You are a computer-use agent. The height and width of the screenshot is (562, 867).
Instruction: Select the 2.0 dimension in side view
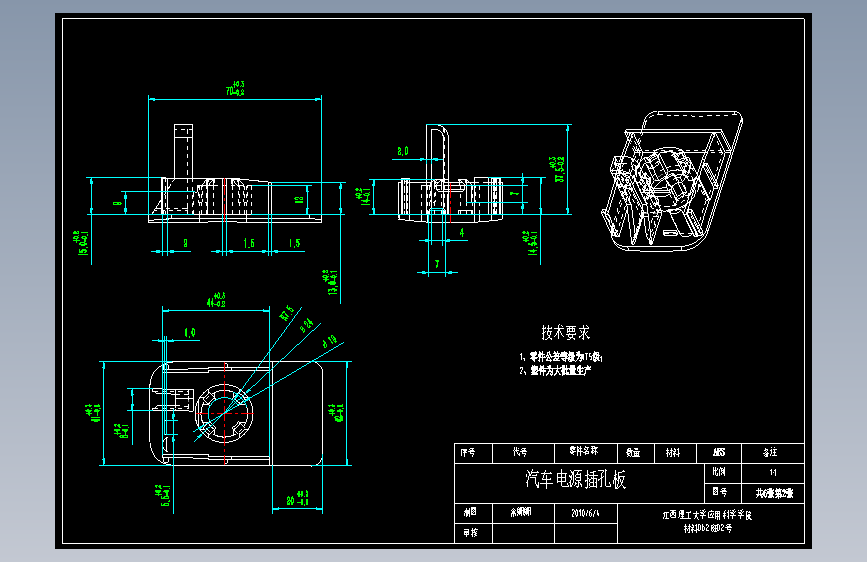click(x=403, y=151)
